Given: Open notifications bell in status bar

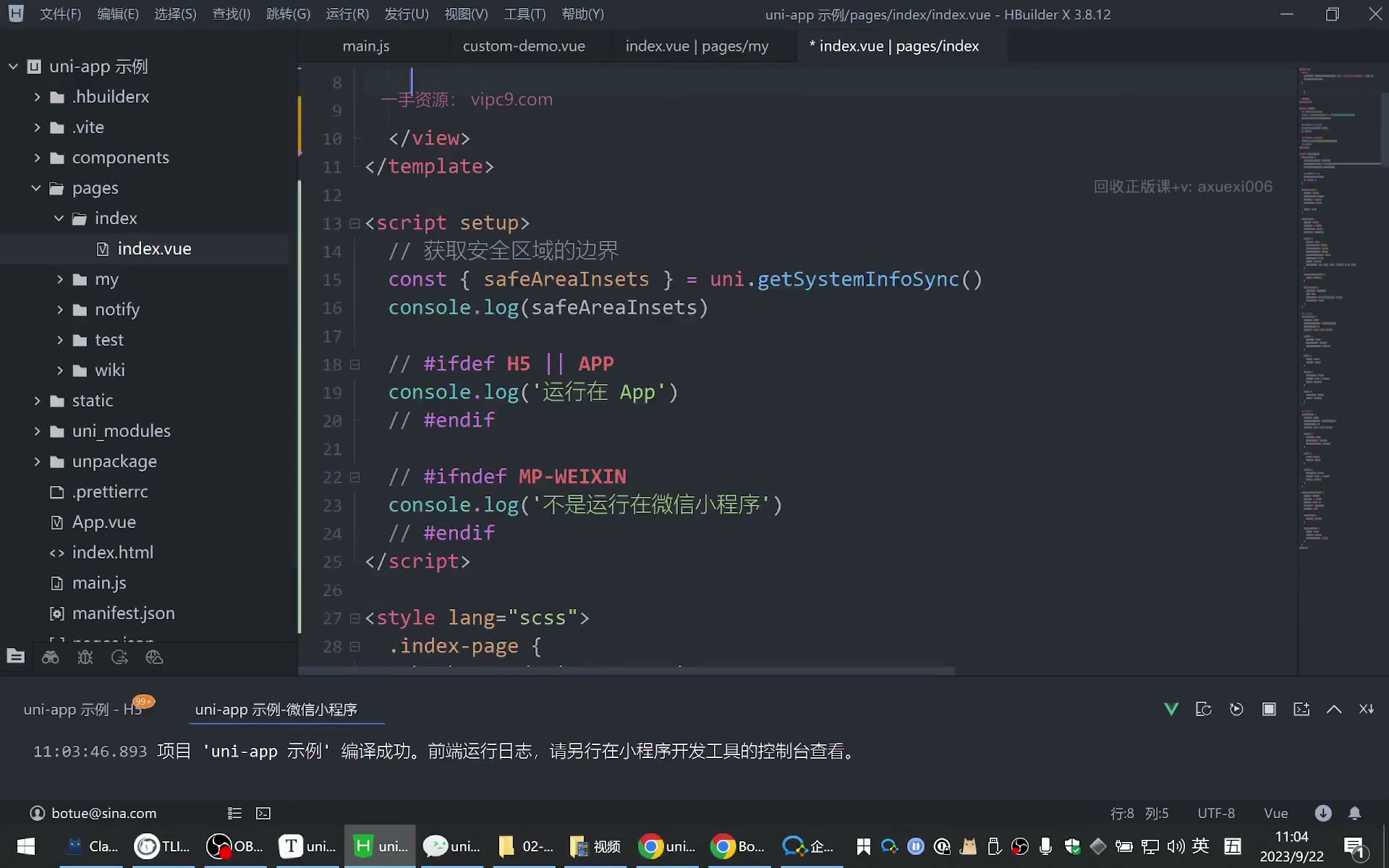Looking at the screenshot, I should point(1355,813).
